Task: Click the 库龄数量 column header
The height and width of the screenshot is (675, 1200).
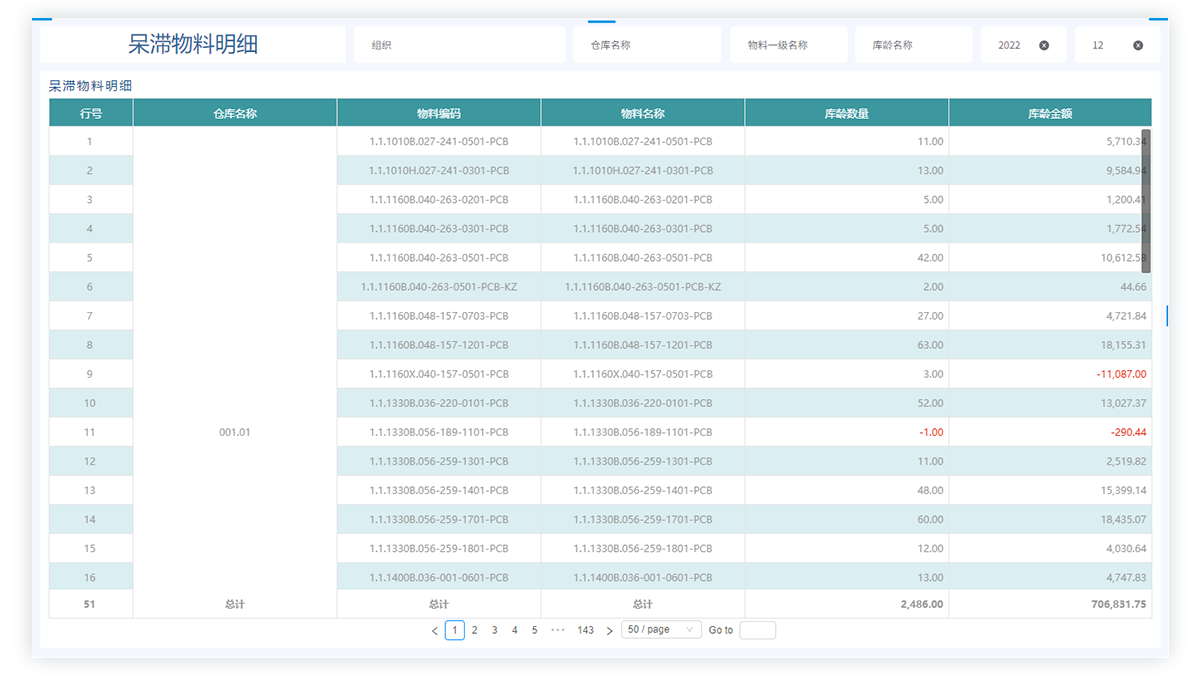Action: (x=846, y=113)
